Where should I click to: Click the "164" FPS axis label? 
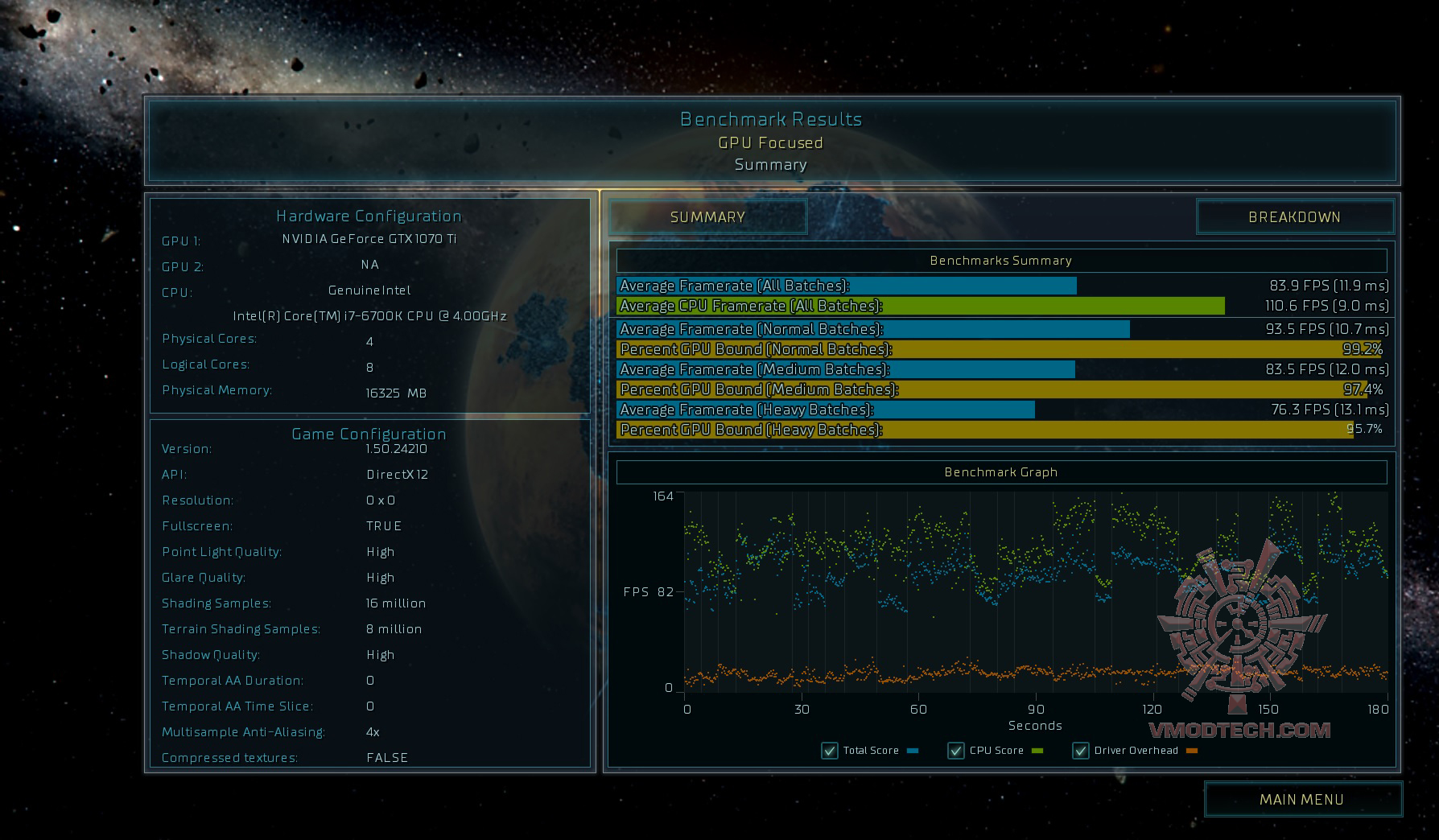(x=663, y=496)
